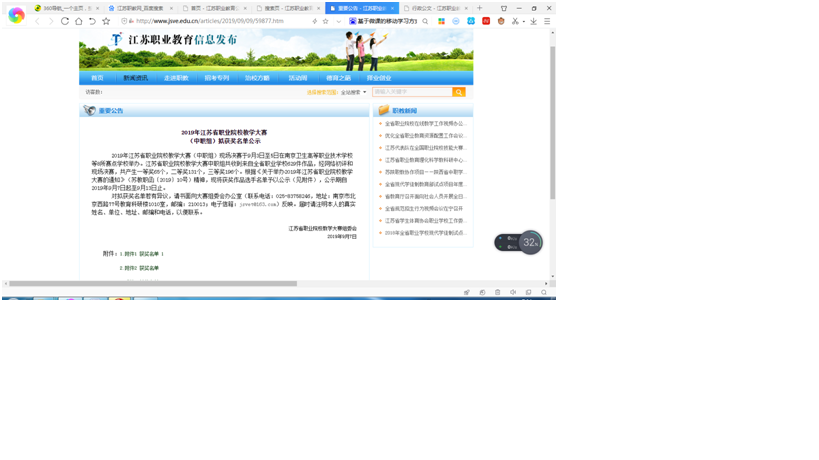
Task: Open the 新闻资讯 navigation menu item
Action: click(135, 78)
